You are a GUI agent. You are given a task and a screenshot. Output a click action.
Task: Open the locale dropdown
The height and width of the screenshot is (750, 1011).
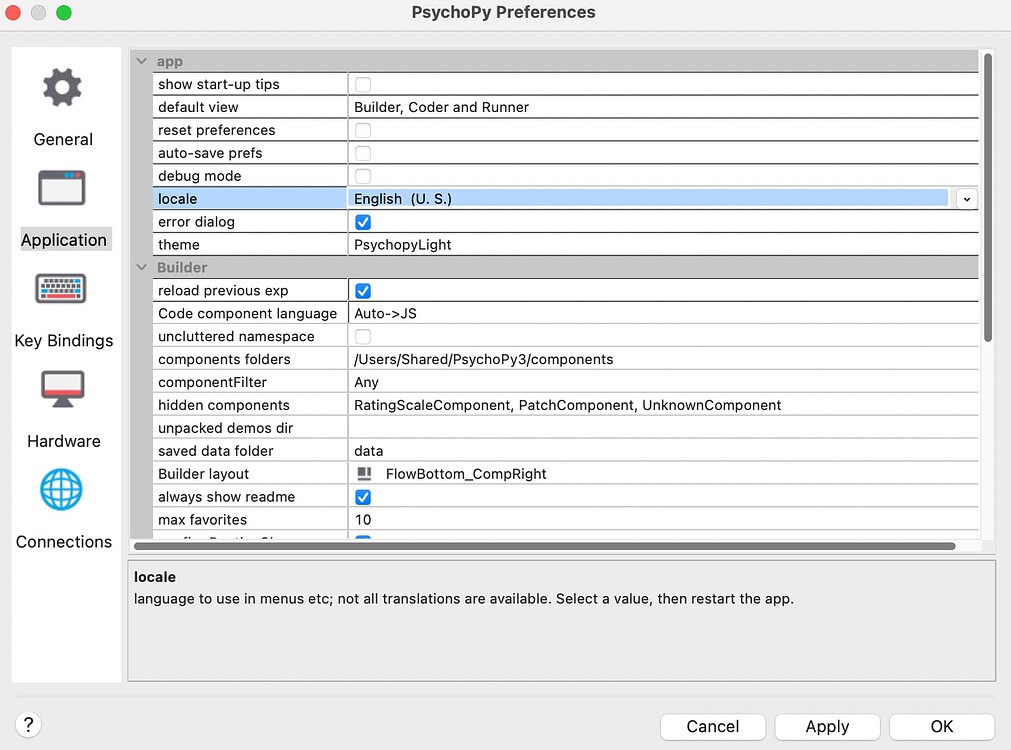pos(966,198)
